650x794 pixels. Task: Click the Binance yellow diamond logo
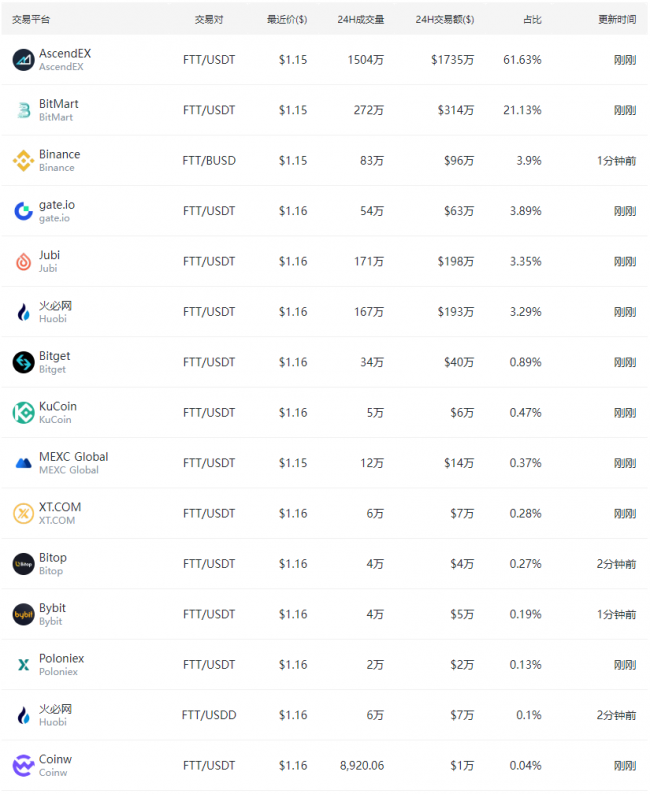pos(23,161)
